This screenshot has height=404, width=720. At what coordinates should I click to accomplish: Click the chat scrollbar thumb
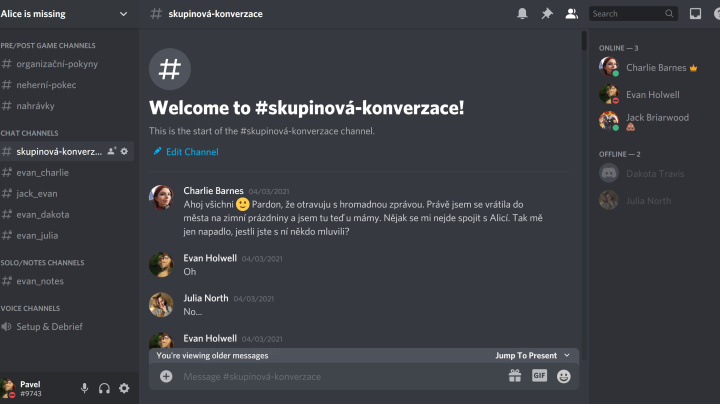tap(584, 40)
